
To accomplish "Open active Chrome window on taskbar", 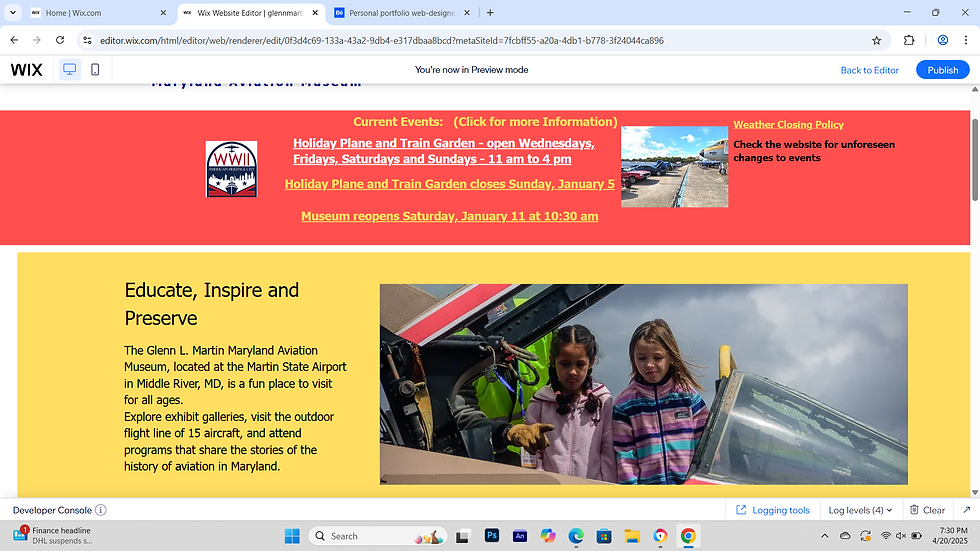I will click(688, 536).
